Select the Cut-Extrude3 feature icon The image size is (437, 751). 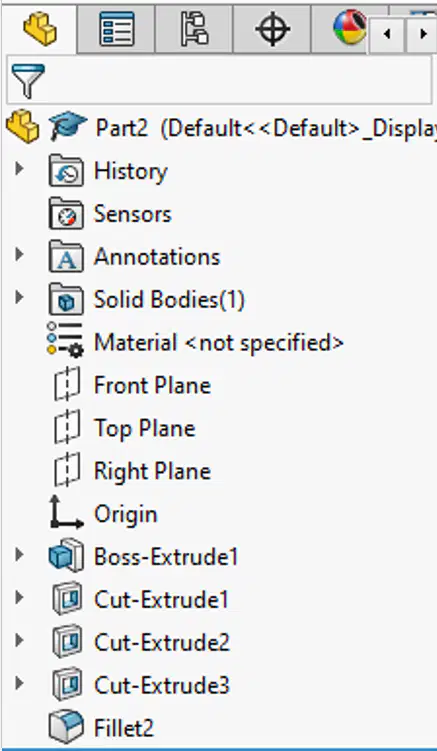(x=66, y=683)
